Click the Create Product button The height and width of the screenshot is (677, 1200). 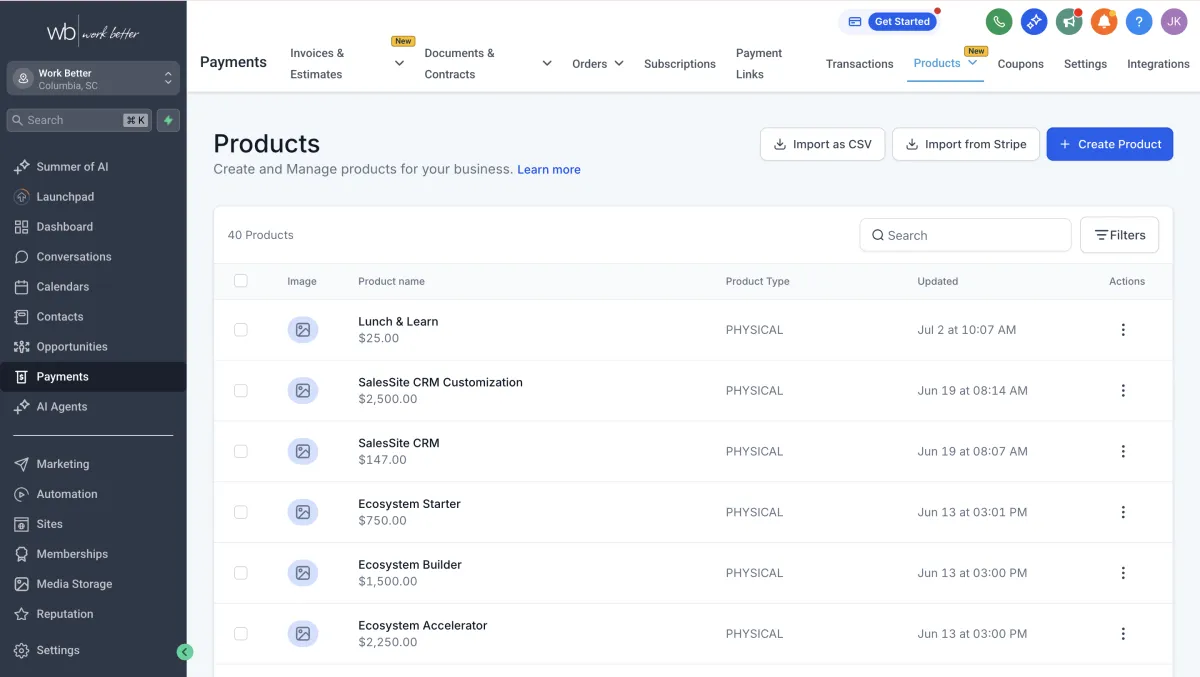(1109, 144)
